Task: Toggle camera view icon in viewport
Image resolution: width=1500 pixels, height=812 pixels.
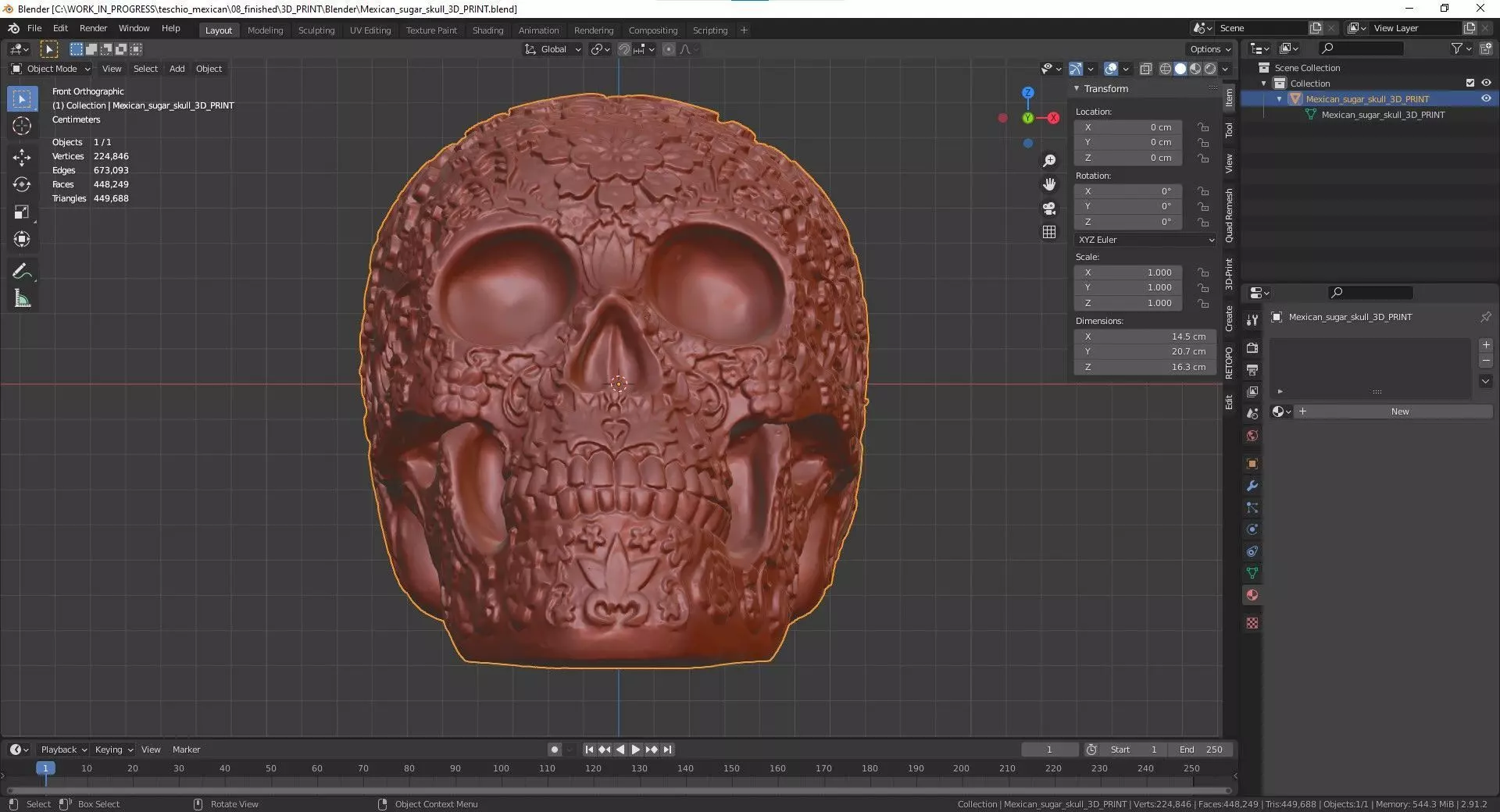Action: click(1049, 208)
